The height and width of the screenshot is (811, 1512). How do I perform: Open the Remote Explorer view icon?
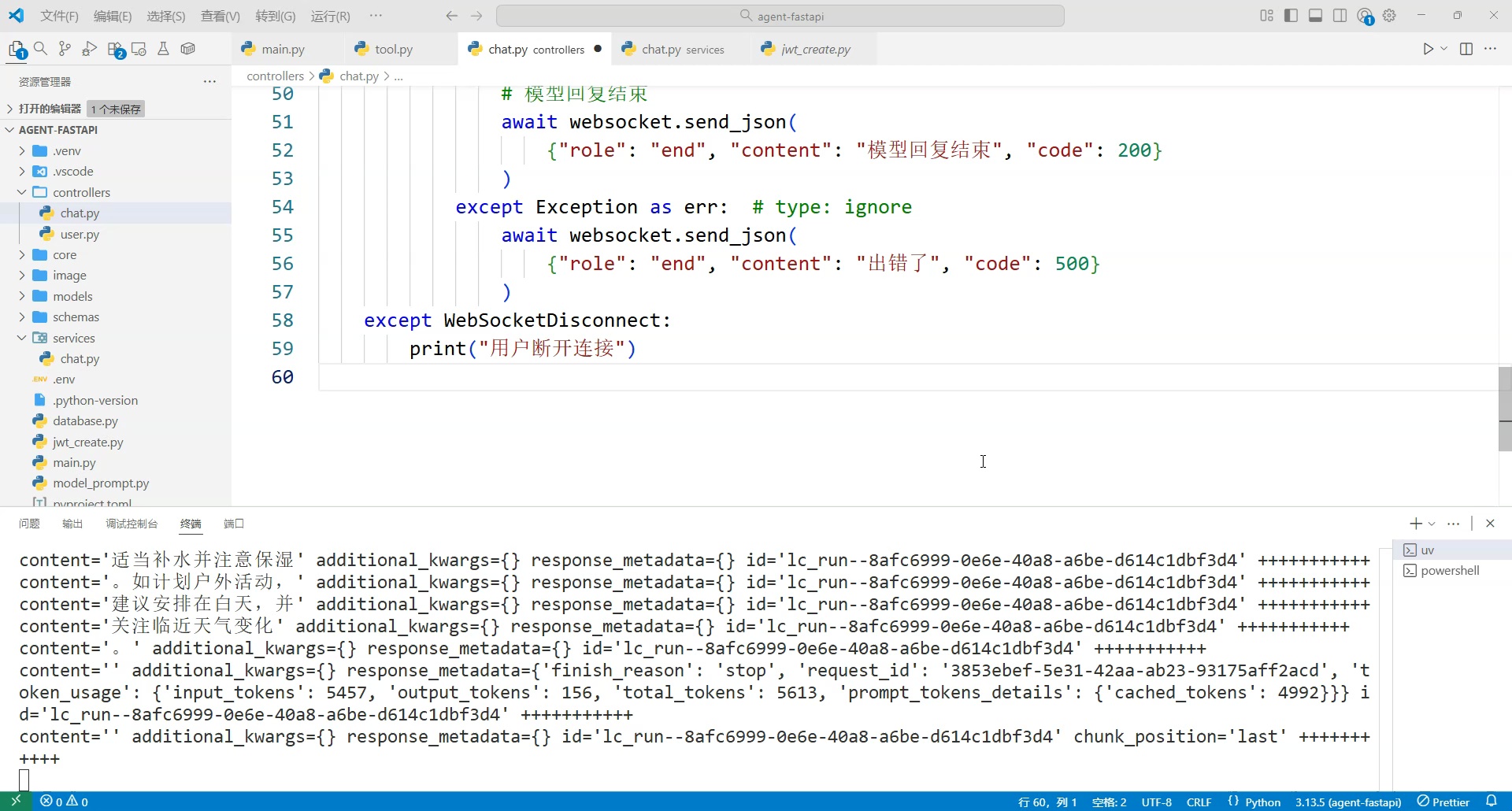click(139, 49)
